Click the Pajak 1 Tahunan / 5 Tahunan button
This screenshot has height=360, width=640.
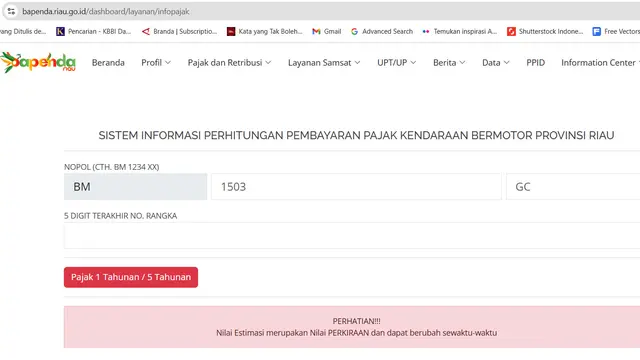click(x=131, y=277)
